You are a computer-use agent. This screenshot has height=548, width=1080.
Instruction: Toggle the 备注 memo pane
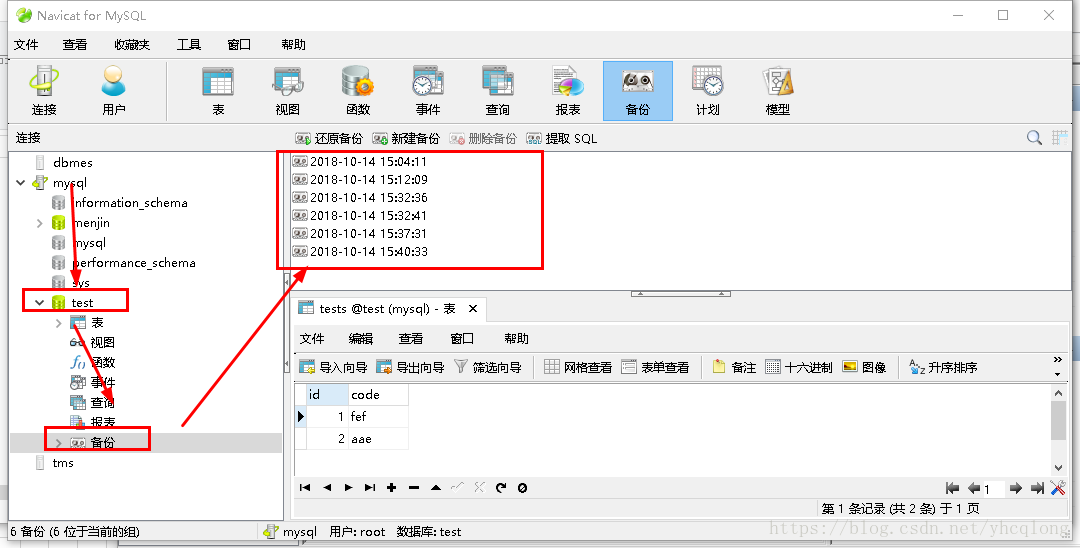tap(734, 367)
